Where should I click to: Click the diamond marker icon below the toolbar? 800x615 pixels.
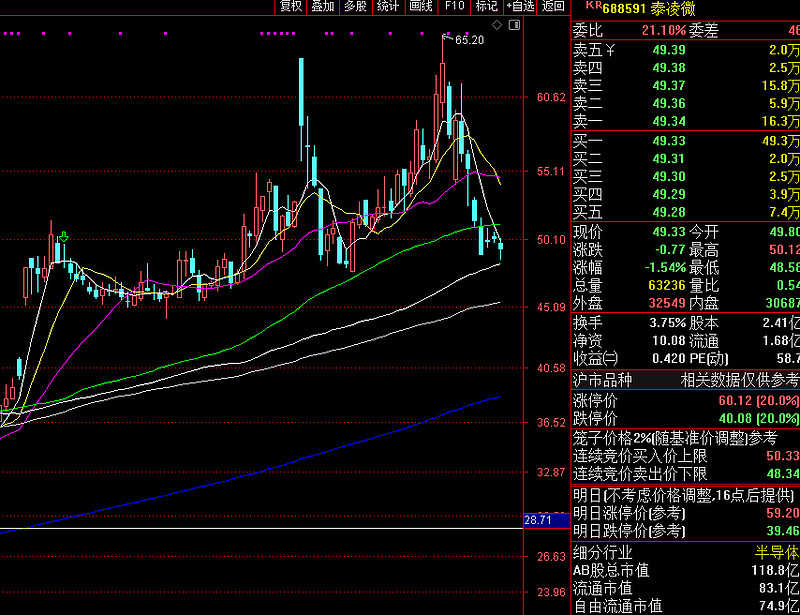tap(497, 24)
